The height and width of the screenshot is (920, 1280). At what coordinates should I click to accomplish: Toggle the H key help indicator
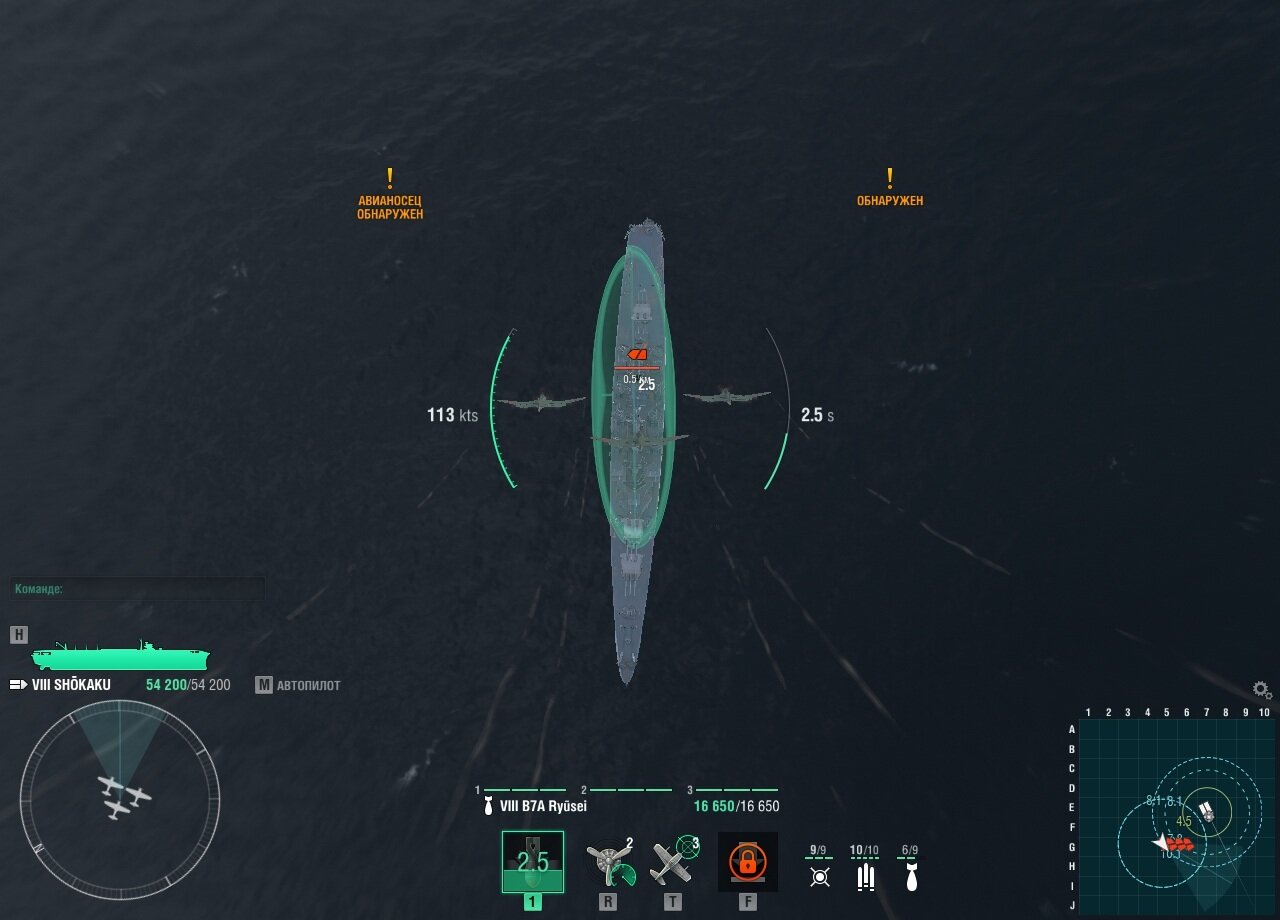click(19, 635)
